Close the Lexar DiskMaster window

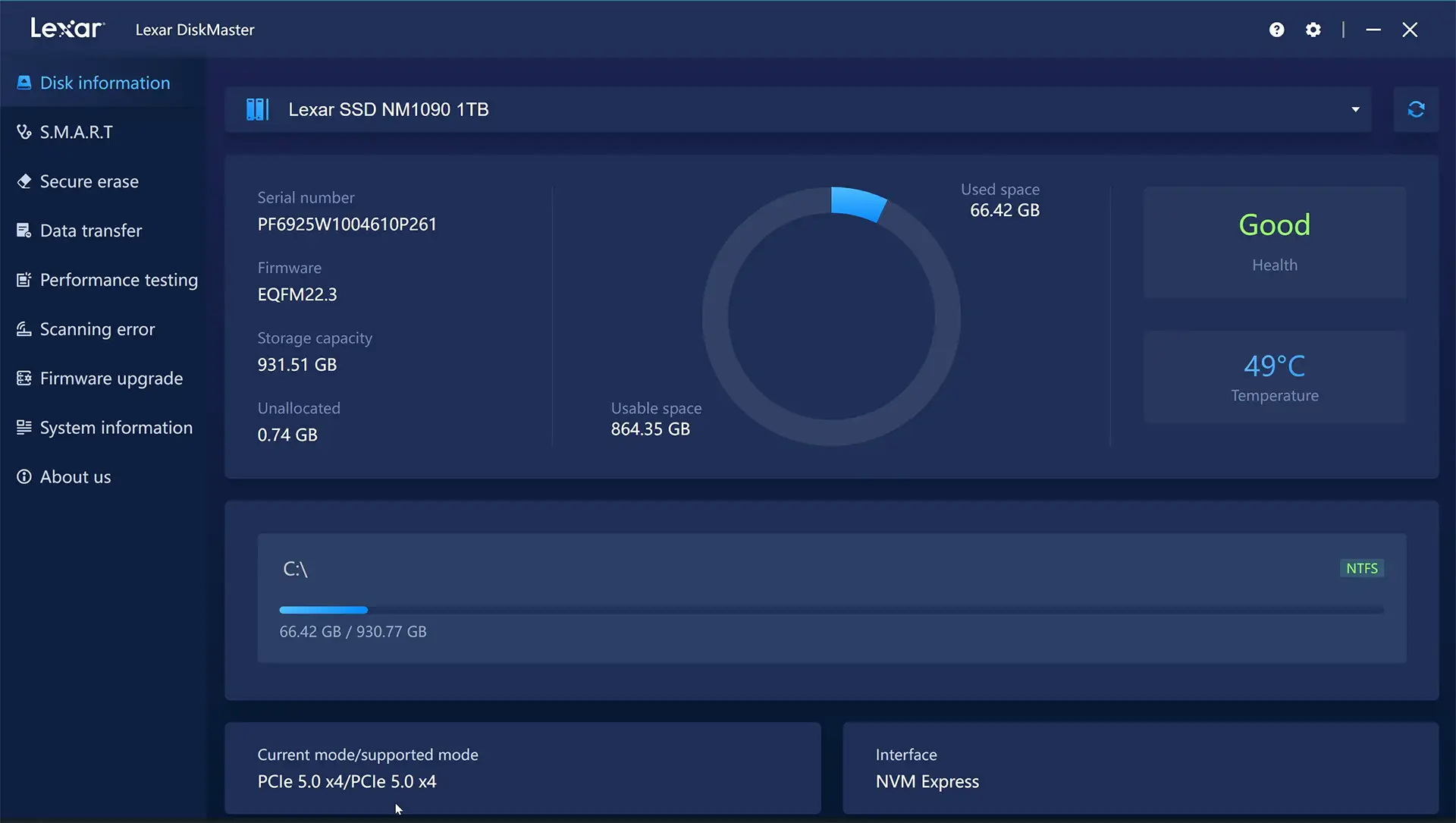[x=1410, y=30]
